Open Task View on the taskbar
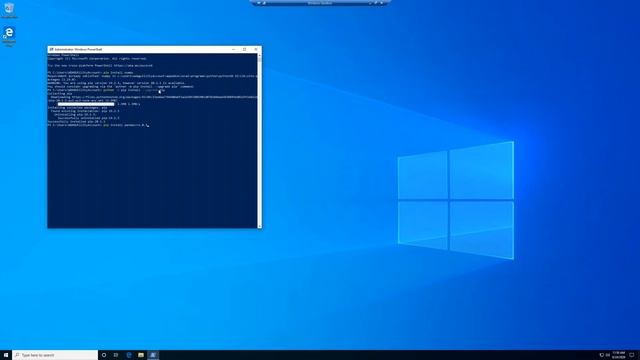640x360 pixels. pos(116,355)
